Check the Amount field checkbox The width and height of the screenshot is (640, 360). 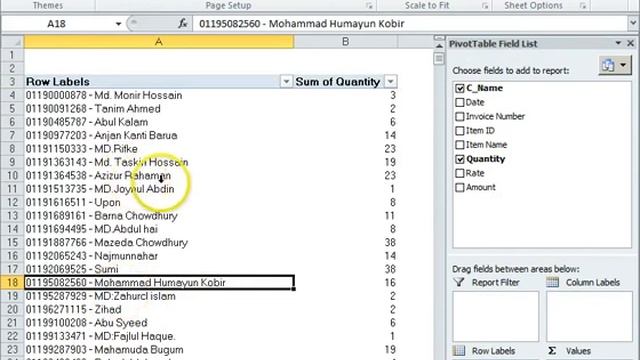point(460,188)
